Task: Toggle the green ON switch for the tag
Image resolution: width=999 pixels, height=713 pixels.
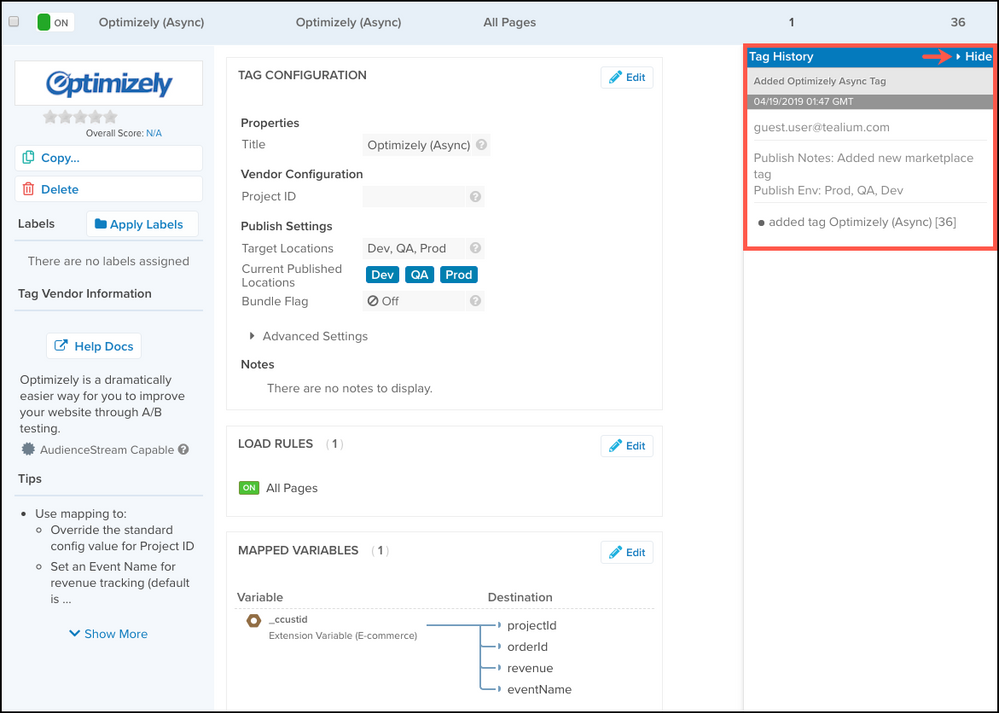Action: coord(55,22)
